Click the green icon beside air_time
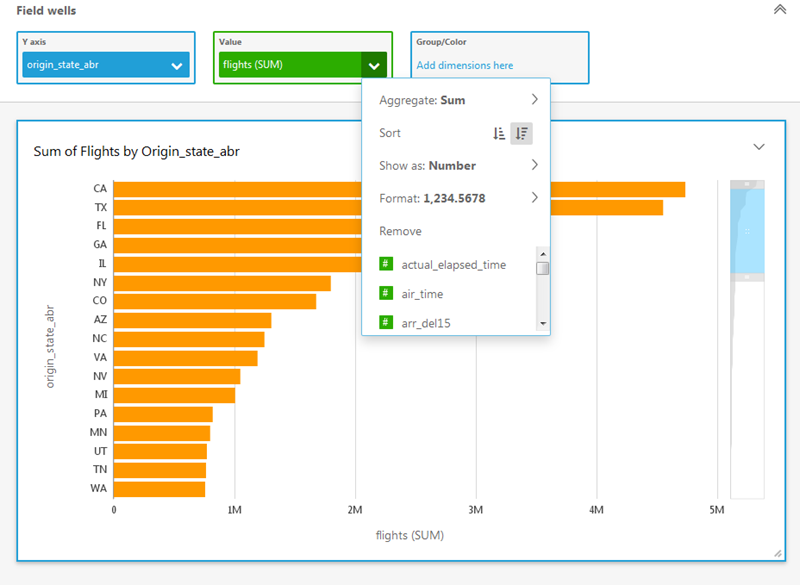The image size is (800, 585). pyautogui.click(x=385, y=293)
